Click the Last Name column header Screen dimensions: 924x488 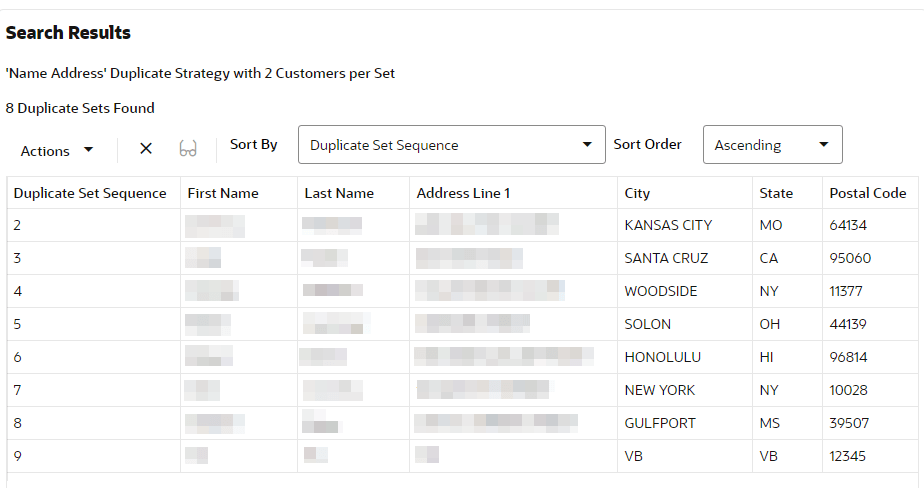pos(339,193)
